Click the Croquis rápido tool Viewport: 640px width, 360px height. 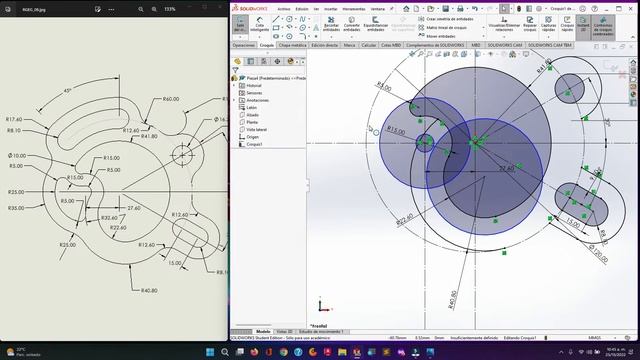567,24
